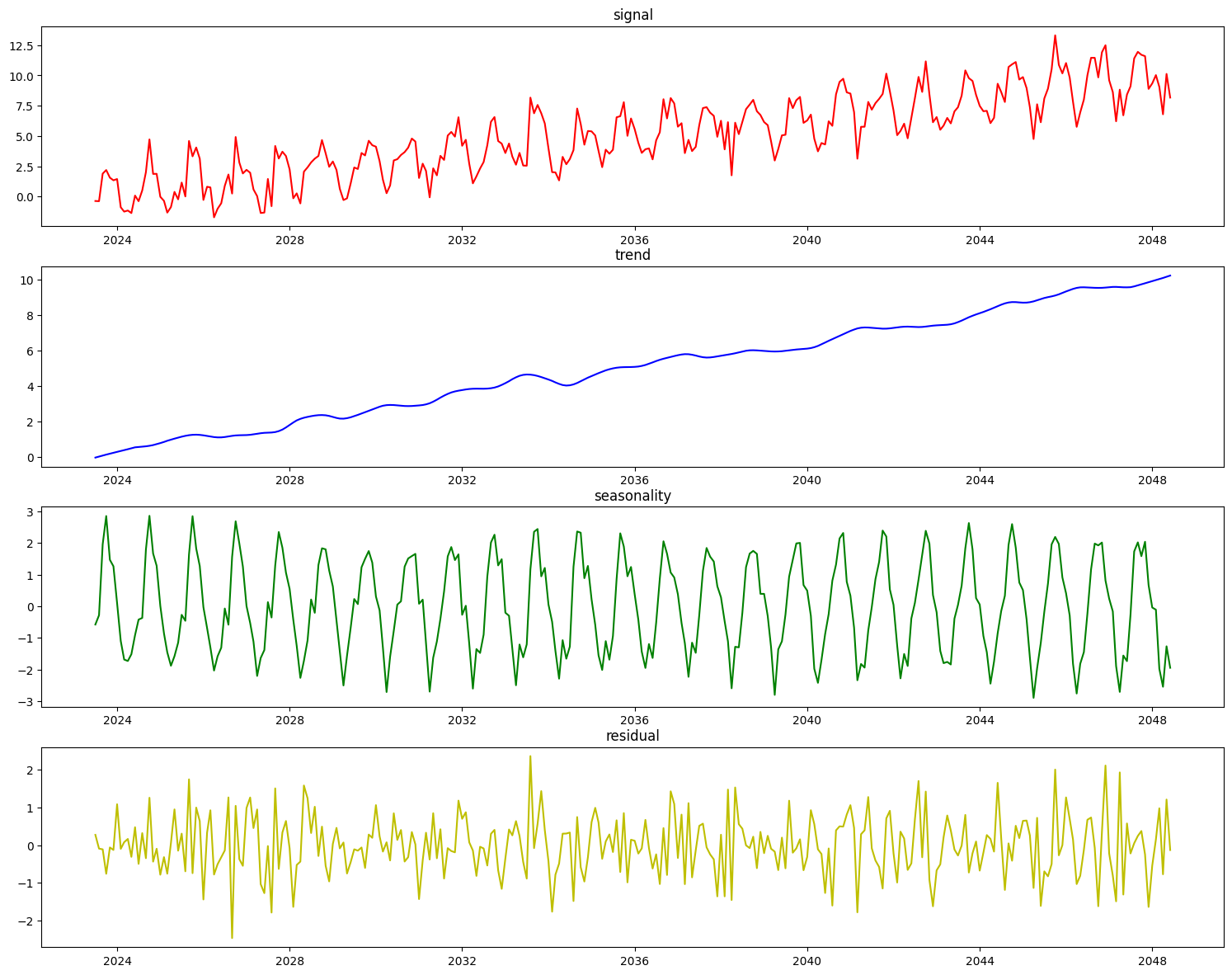Viewport: 1232px width, 975px height.
Task: Select the −1 y-axis label on seasonality plot
Action: pyautogui.click(x=25, y=639)
